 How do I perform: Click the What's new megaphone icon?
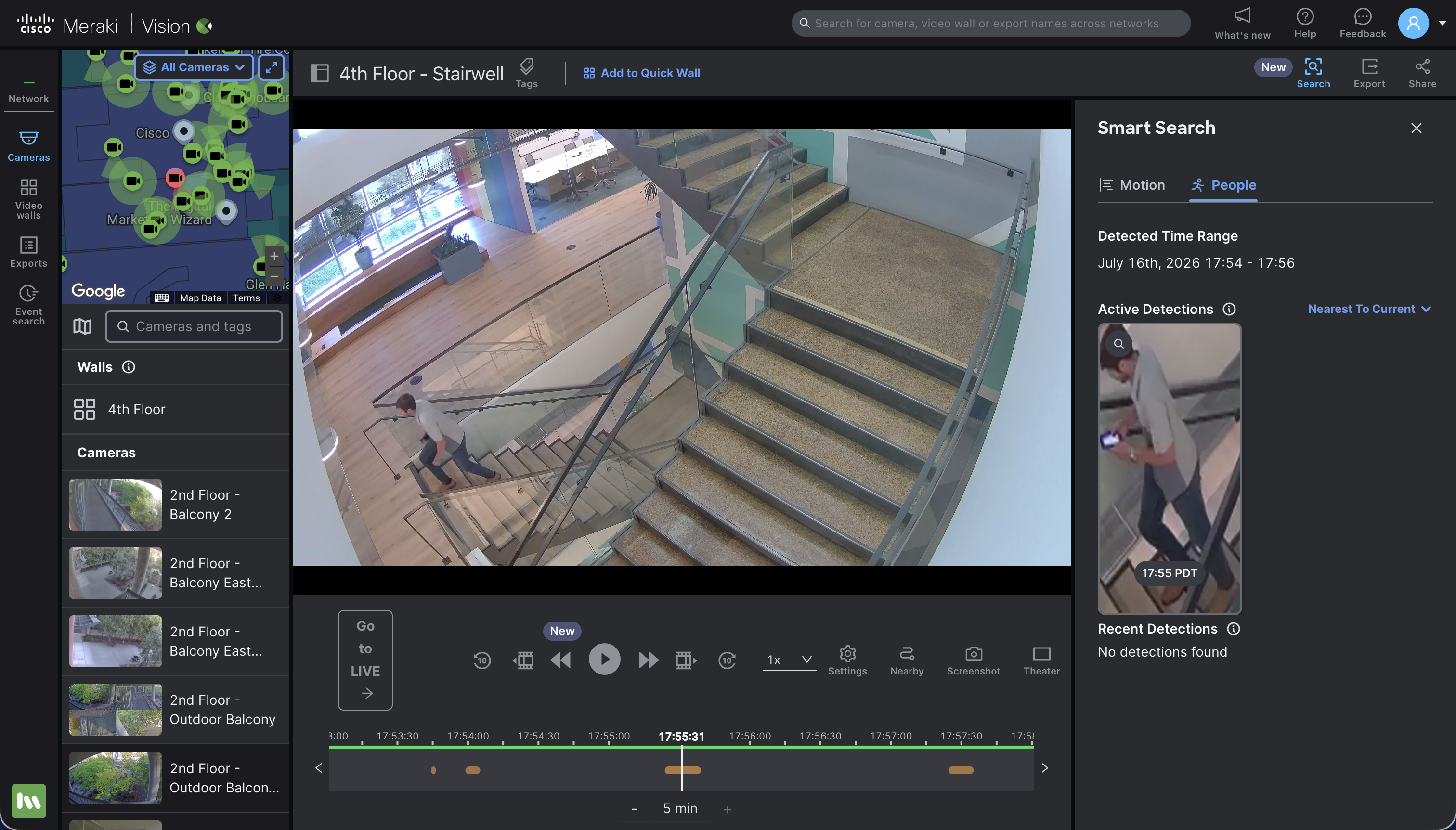1242,15
